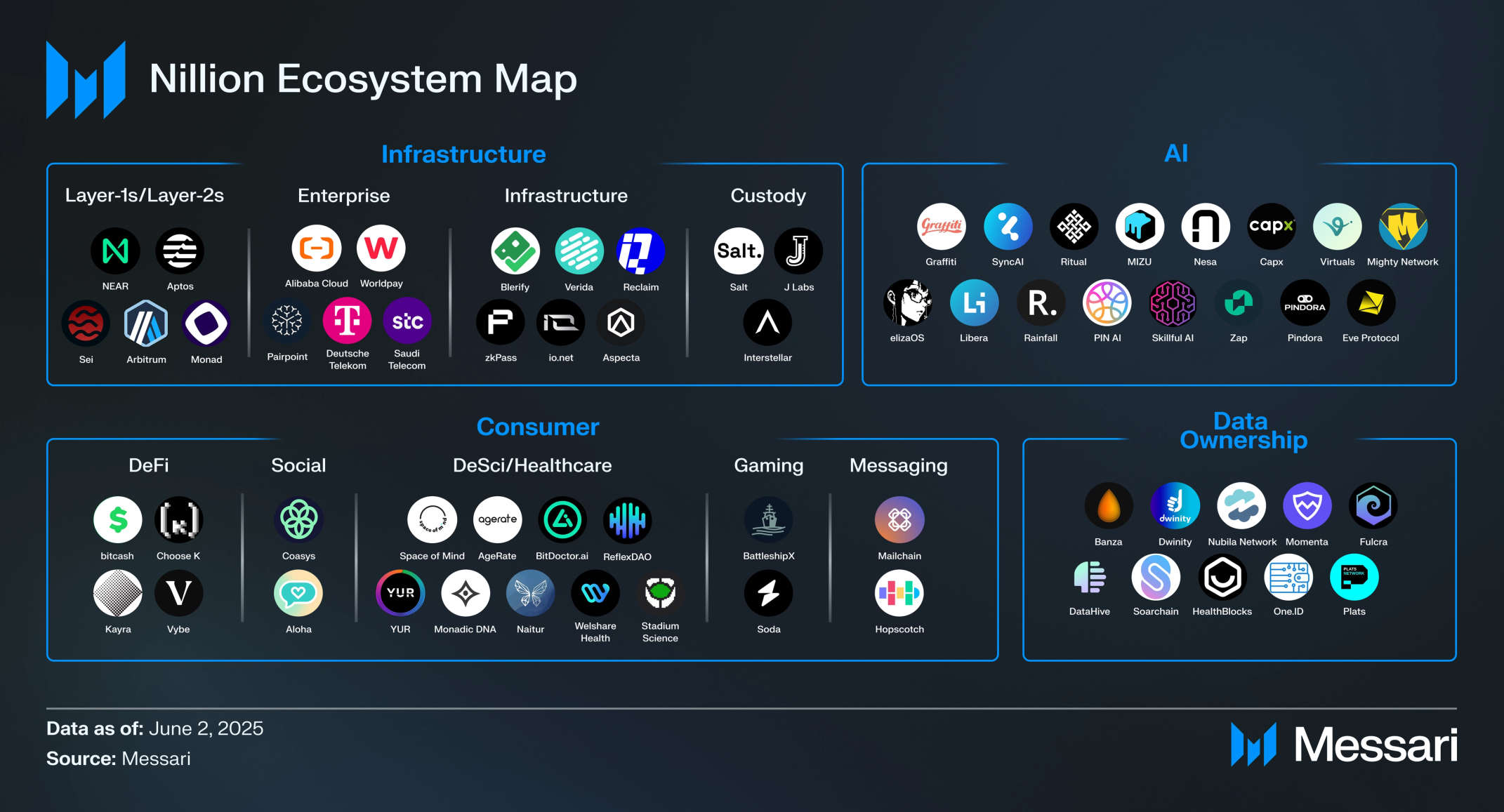Open the Aspecta logo
Screen dimensions: 1504x812
click(621, 322)
